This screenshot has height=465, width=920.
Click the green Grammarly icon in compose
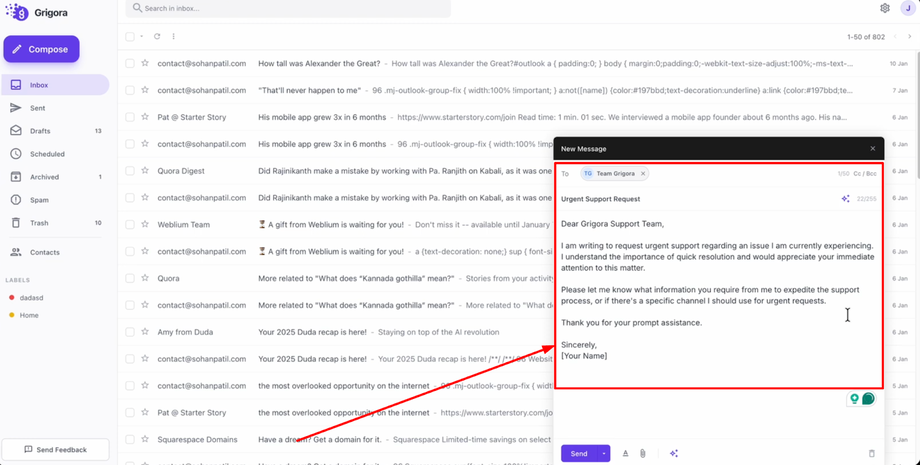tap(868, 399)
